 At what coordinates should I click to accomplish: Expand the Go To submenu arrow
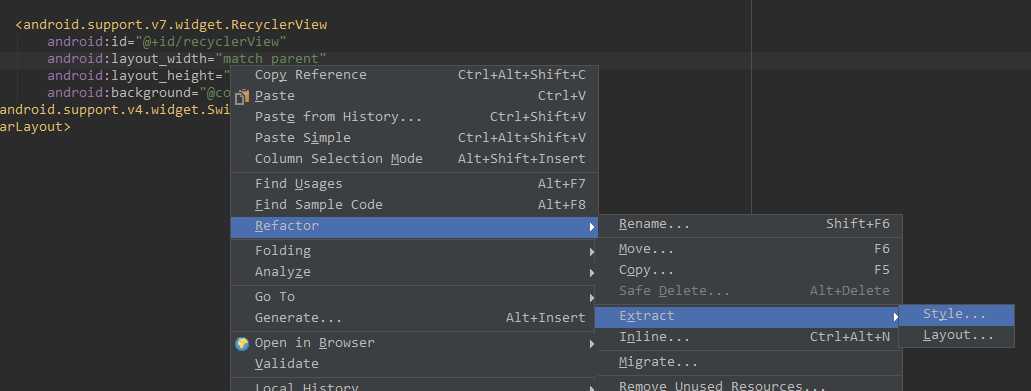(x=592, y=297)
